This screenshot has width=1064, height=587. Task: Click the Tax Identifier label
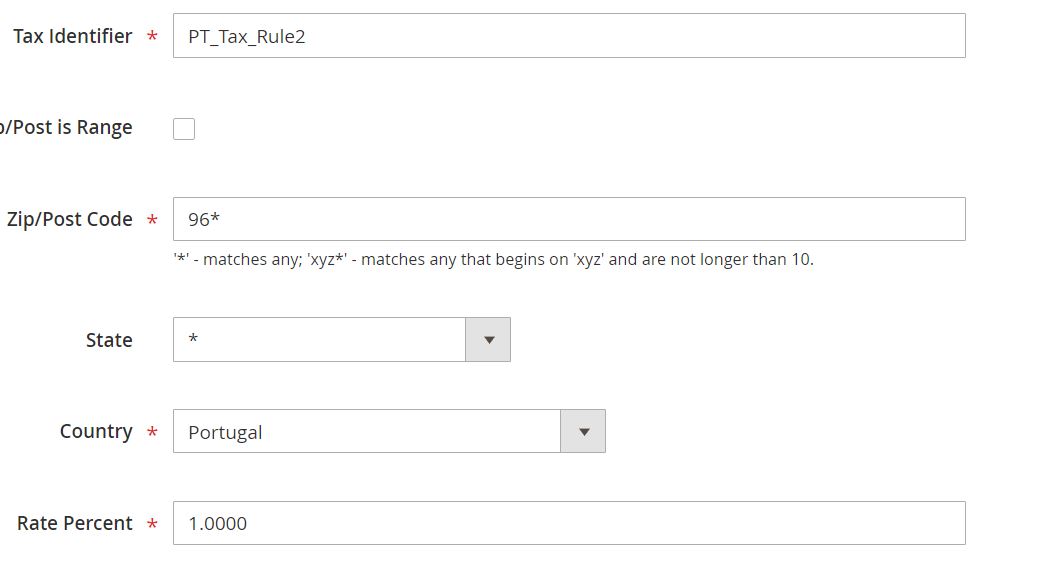pyautogui.click(x=72, y=35)
